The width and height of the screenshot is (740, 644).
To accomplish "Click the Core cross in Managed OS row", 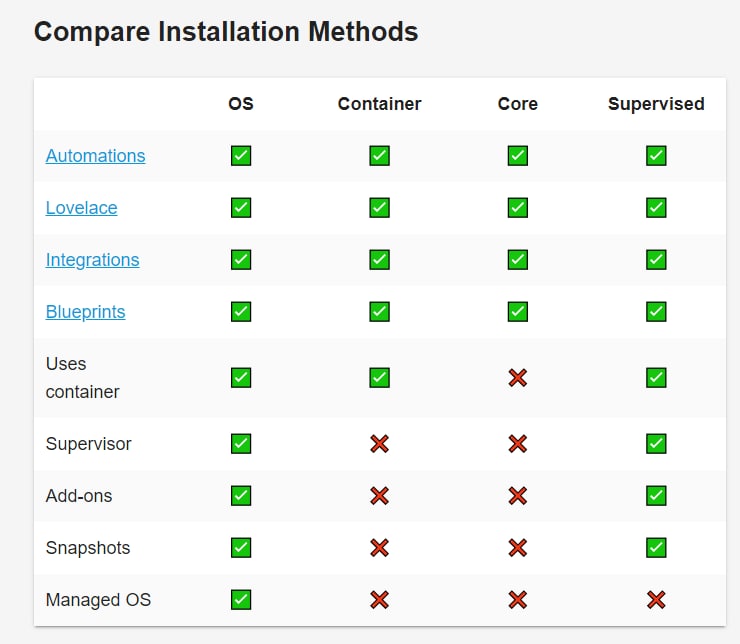I will (x=517, y=600).
